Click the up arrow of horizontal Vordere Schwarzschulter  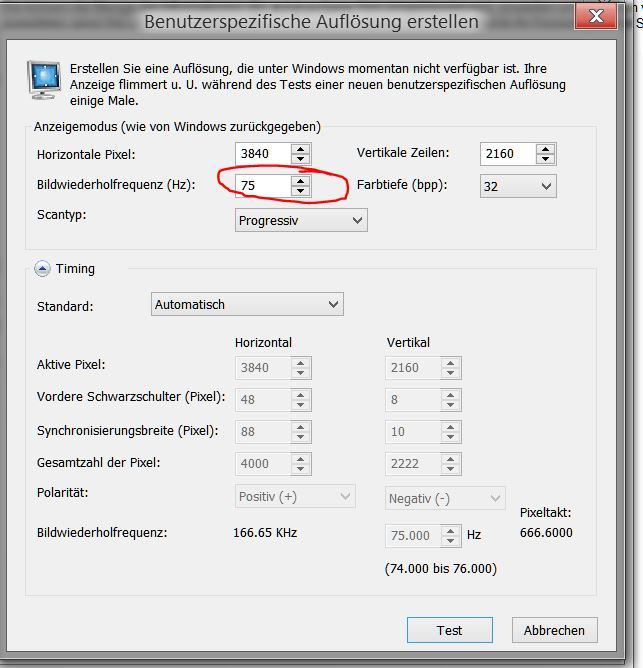point(301,395)
